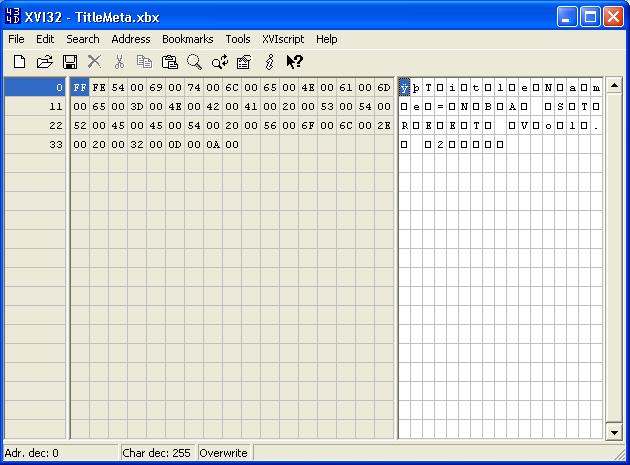Click the Copy toolbar icon
The width and height of the screenshot is (630, 465).
click(144, 62)
